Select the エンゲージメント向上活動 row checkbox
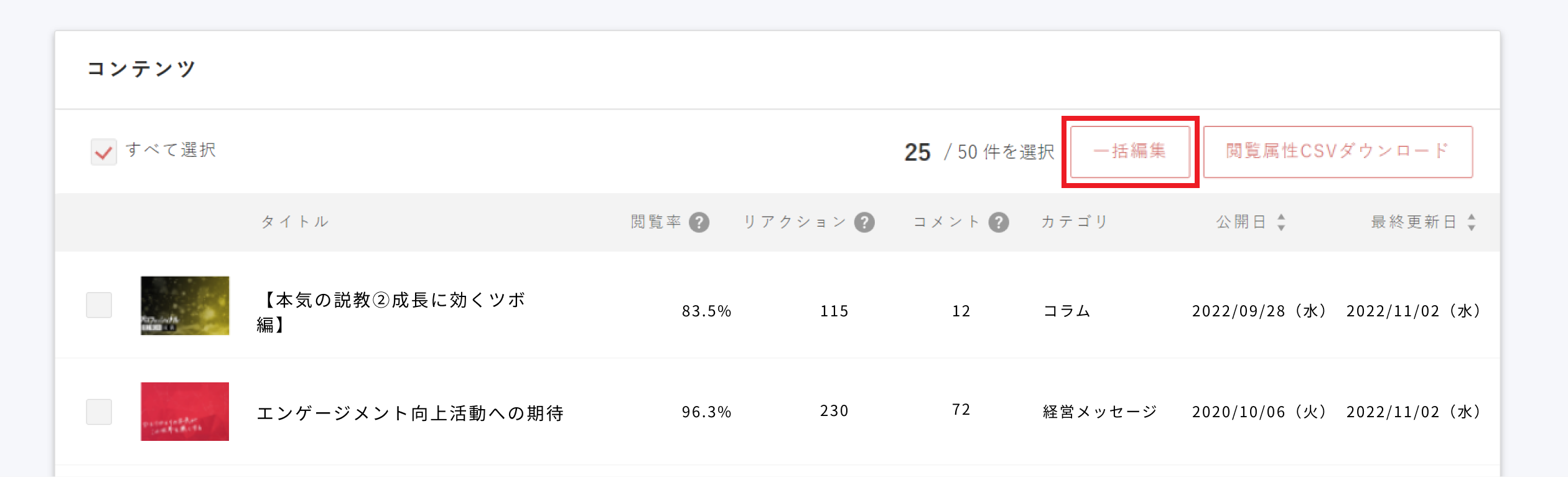The image size is (1568, 477). pos(99,412)
